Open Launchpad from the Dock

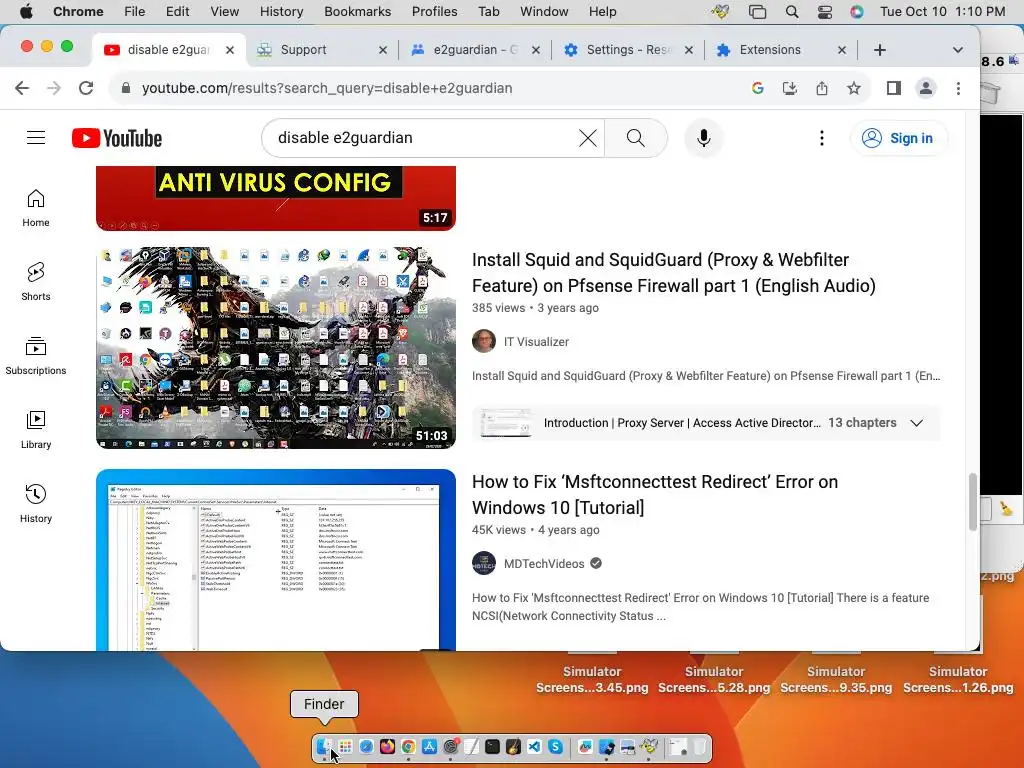tap(345, 746)
